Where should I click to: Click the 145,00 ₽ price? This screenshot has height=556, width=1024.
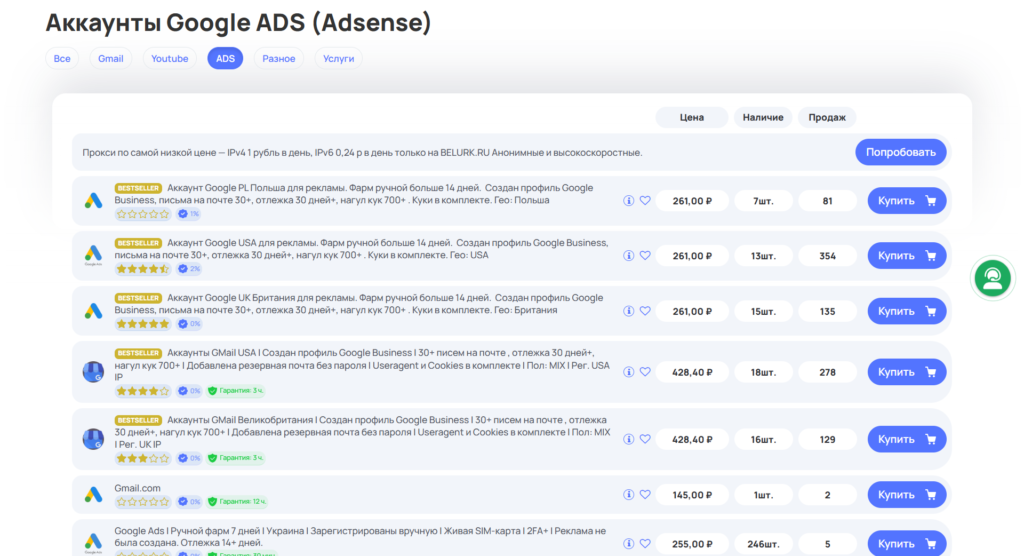coord(692,495)
